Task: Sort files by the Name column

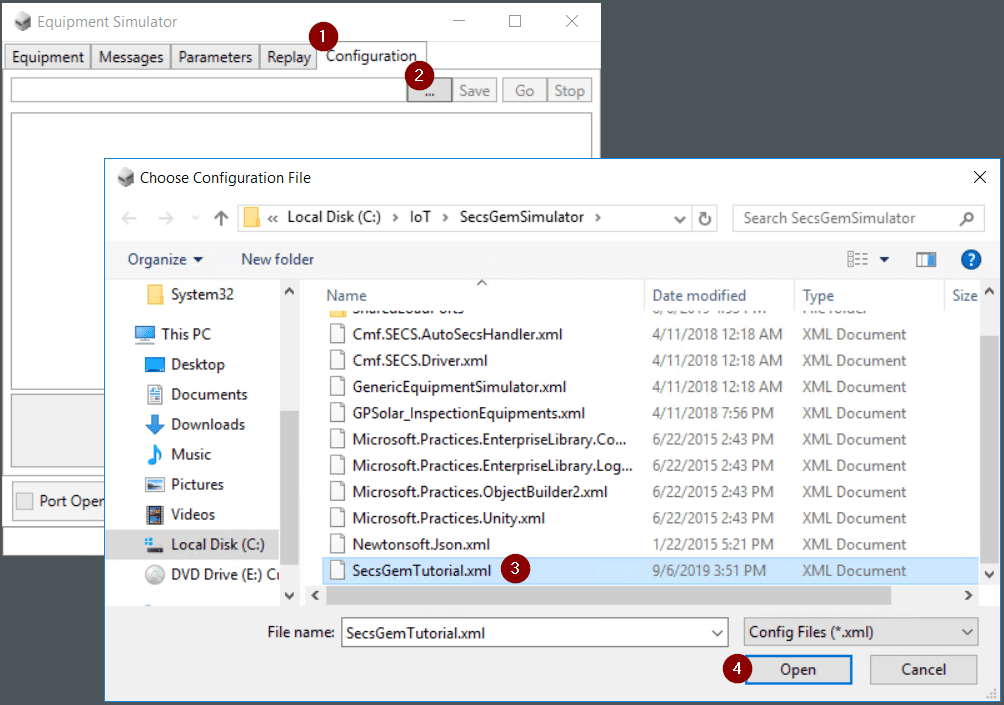Action: 346,296
